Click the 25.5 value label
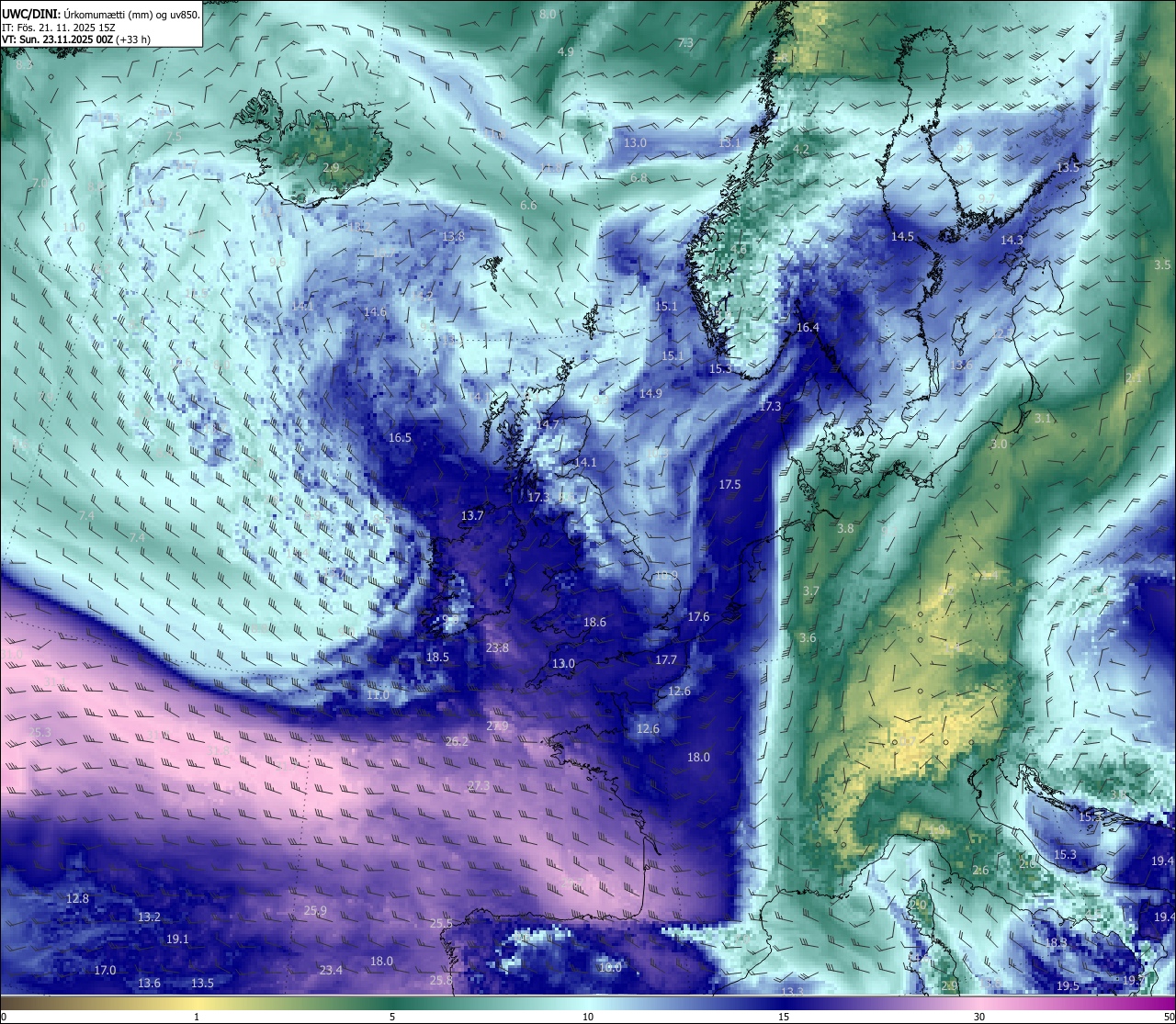 point(441,924)
